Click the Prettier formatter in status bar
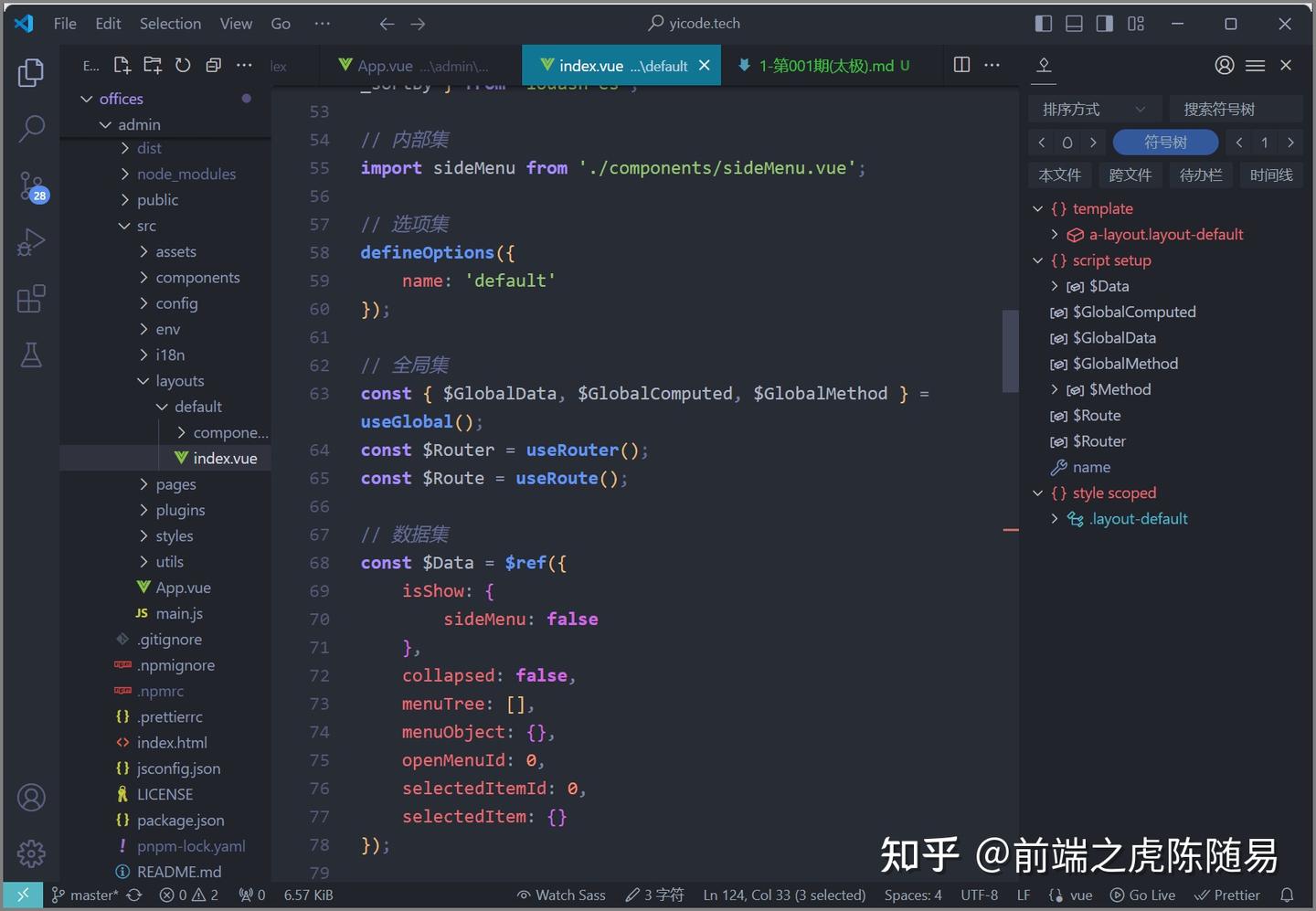This screenshot has width=1316, height=911. [x=1228, y=895]
